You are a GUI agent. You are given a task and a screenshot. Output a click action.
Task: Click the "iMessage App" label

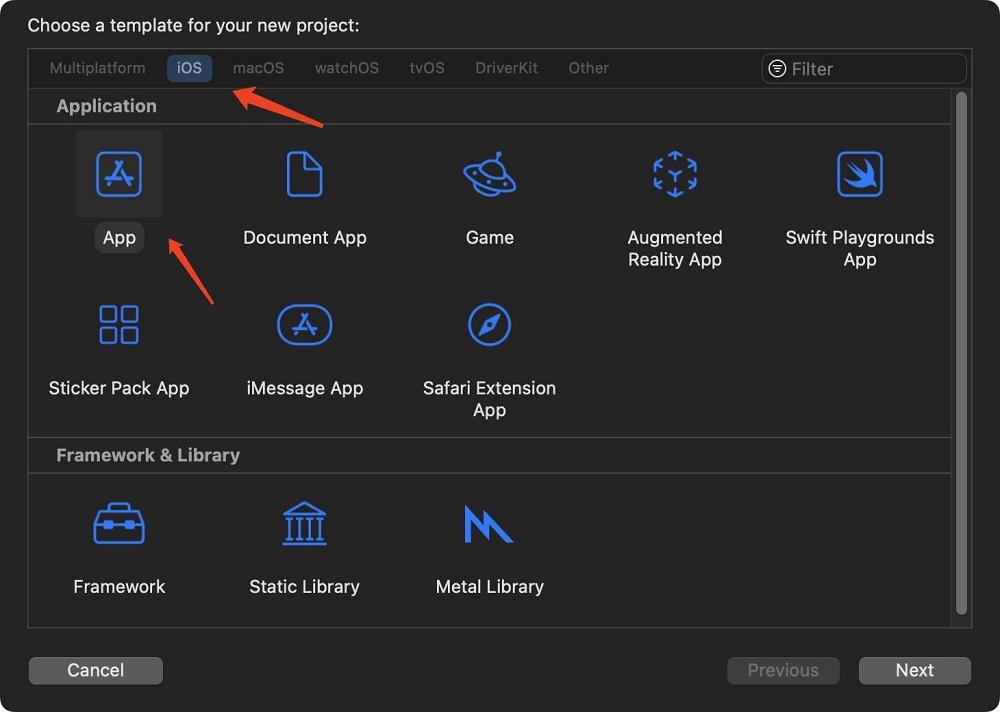point(305,388)
